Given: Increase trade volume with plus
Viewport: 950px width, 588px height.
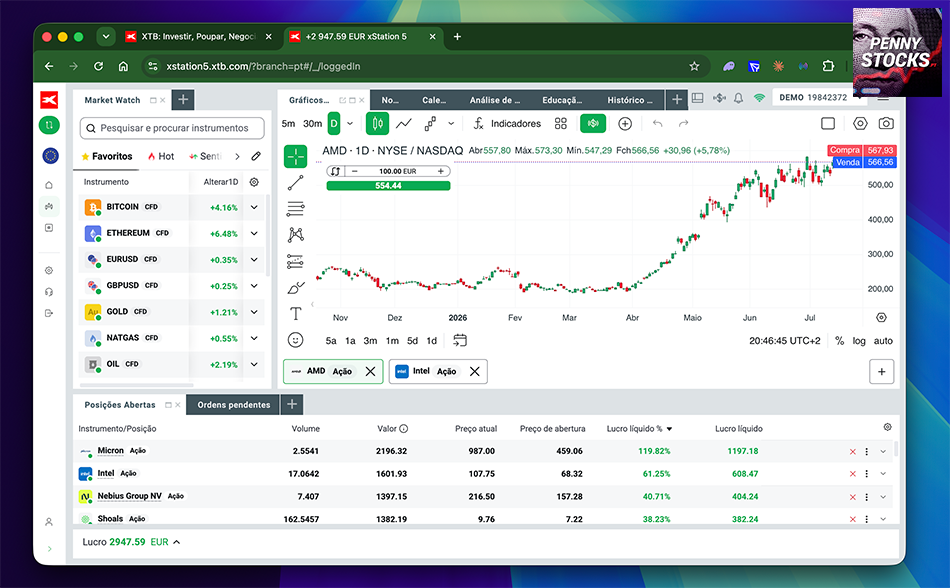Looking at the screenshot, I should click(441, 171).
